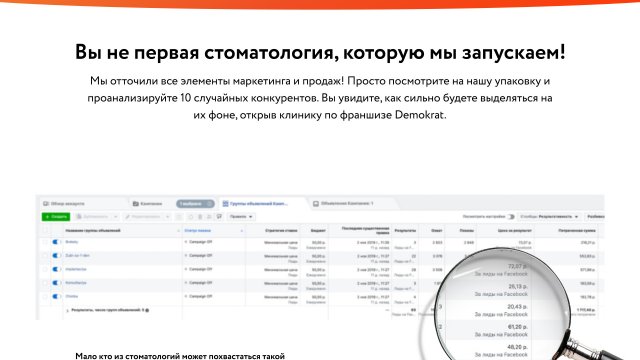The height and width of the screenshot is (360, 640).
Task: Click the heading 'Вы не первая стоматология'
Action: (320, 52)
